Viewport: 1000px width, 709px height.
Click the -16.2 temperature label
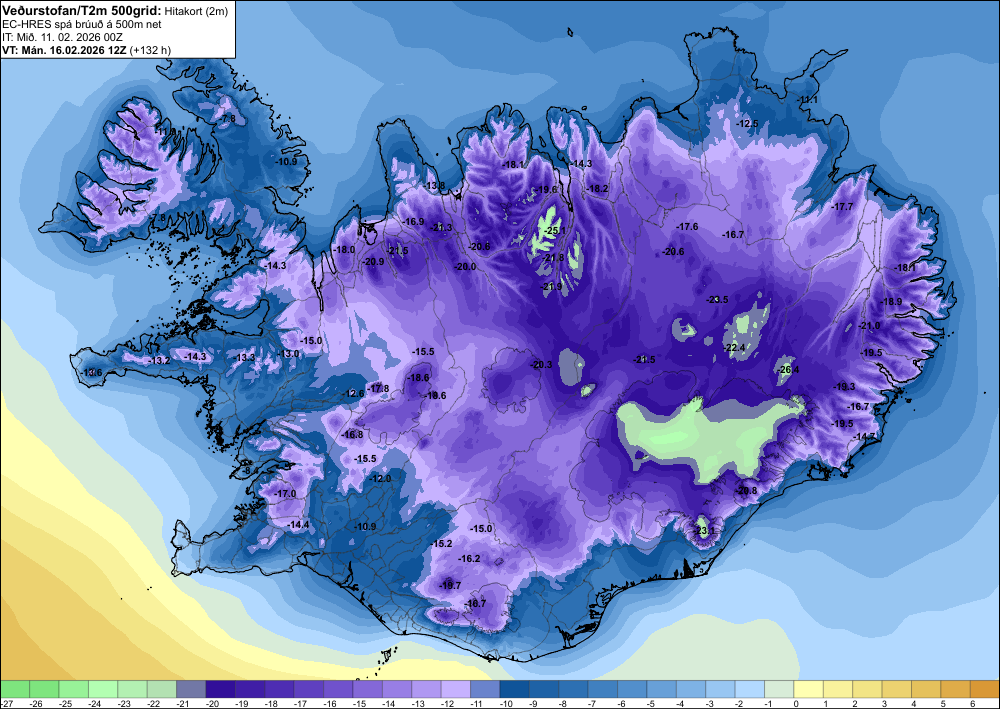[x=469, y=558]
